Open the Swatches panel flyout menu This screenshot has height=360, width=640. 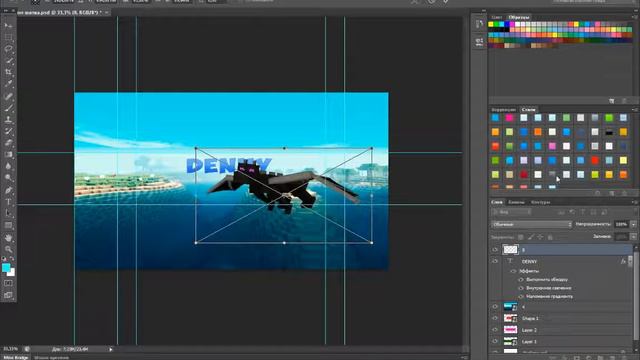click(634, 17)
